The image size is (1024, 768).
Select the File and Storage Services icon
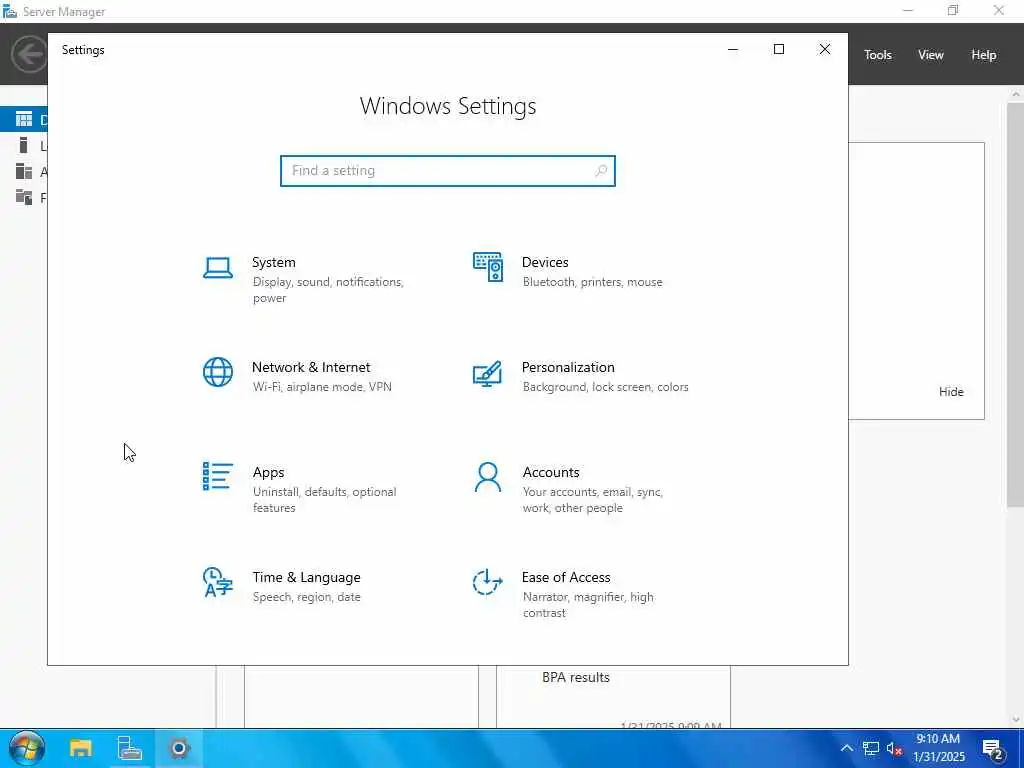(x=24, y=197)
